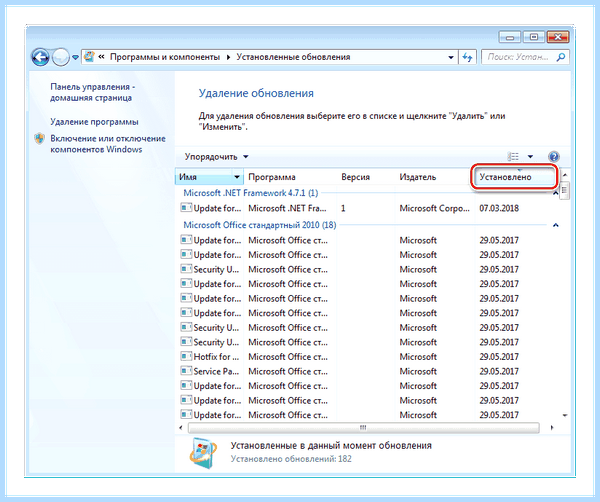Open the "Упорядочить" menu
This screenshot has height=502, width=600.
click(216, 156)
